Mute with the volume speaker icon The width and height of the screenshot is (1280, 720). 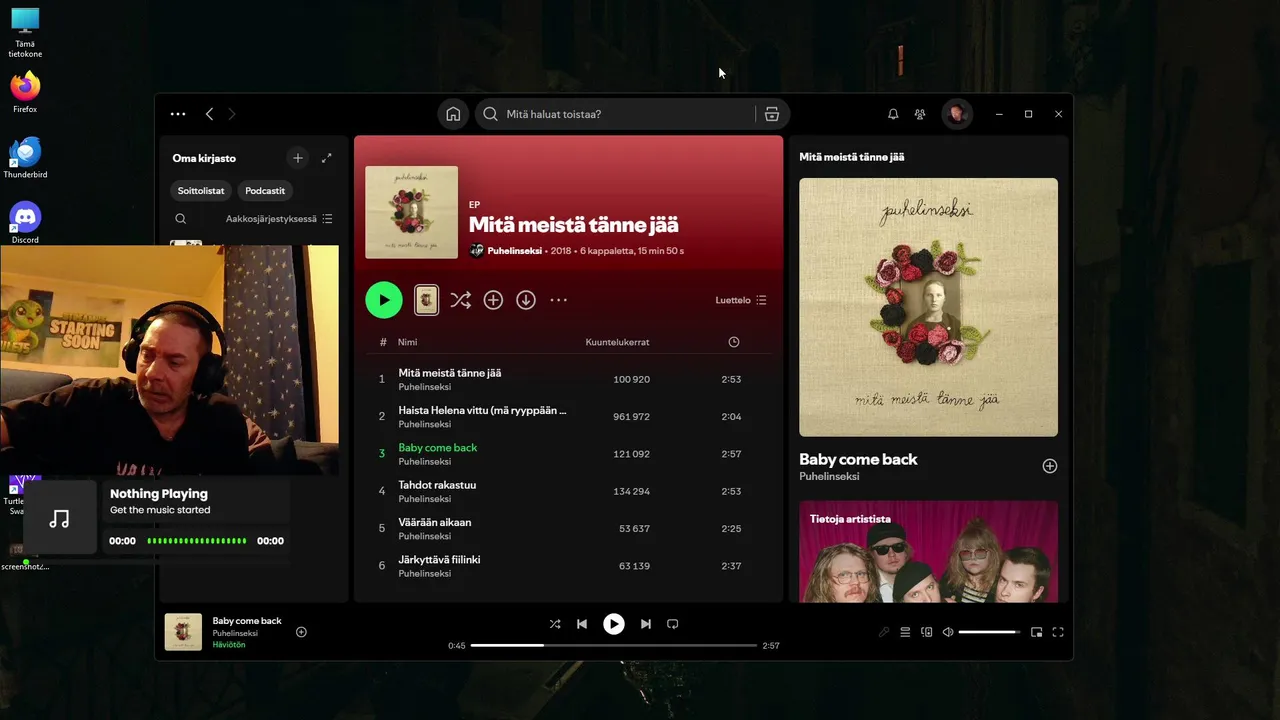948,632
